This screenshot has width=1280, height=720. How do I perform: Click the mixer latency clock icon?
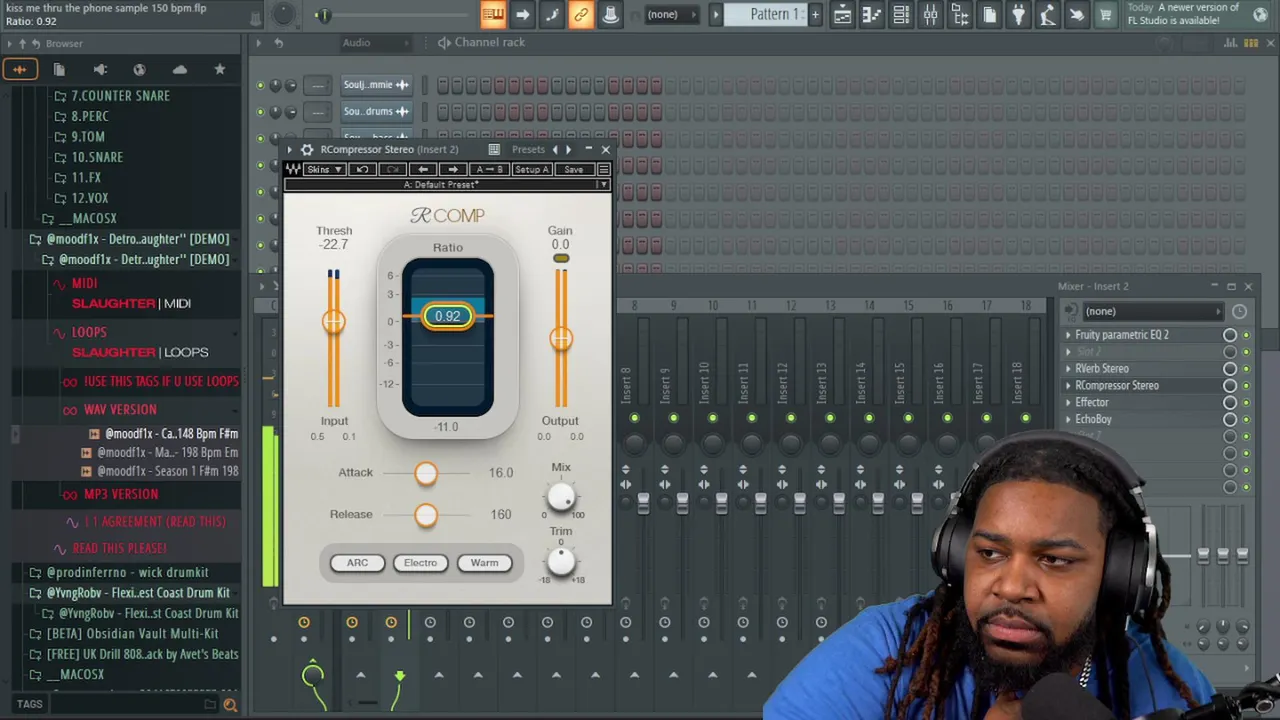(x=1239, y=312)
